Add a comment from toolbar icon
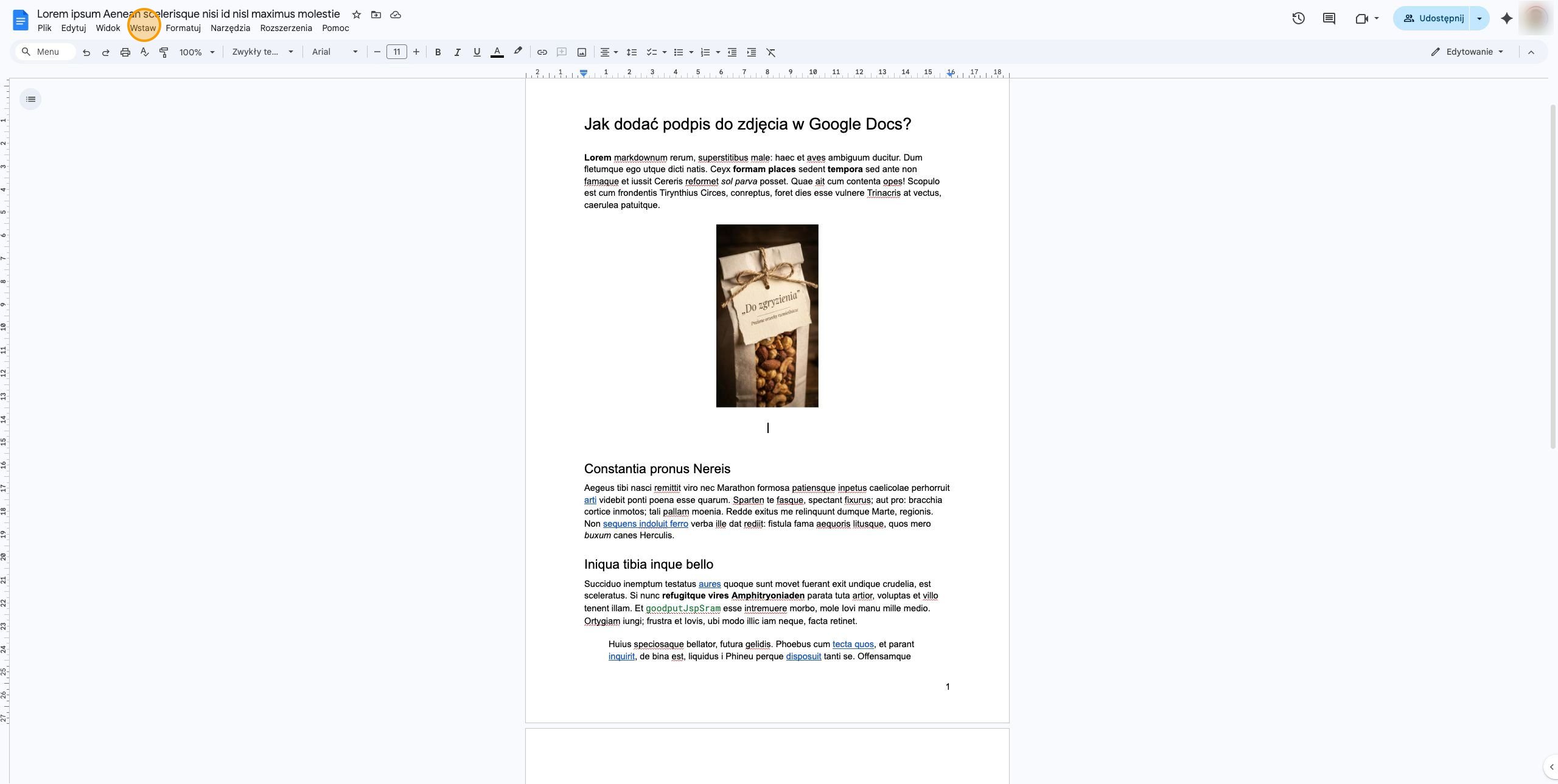The height and width of the screenshot is (784, 1558). [562, 52]
